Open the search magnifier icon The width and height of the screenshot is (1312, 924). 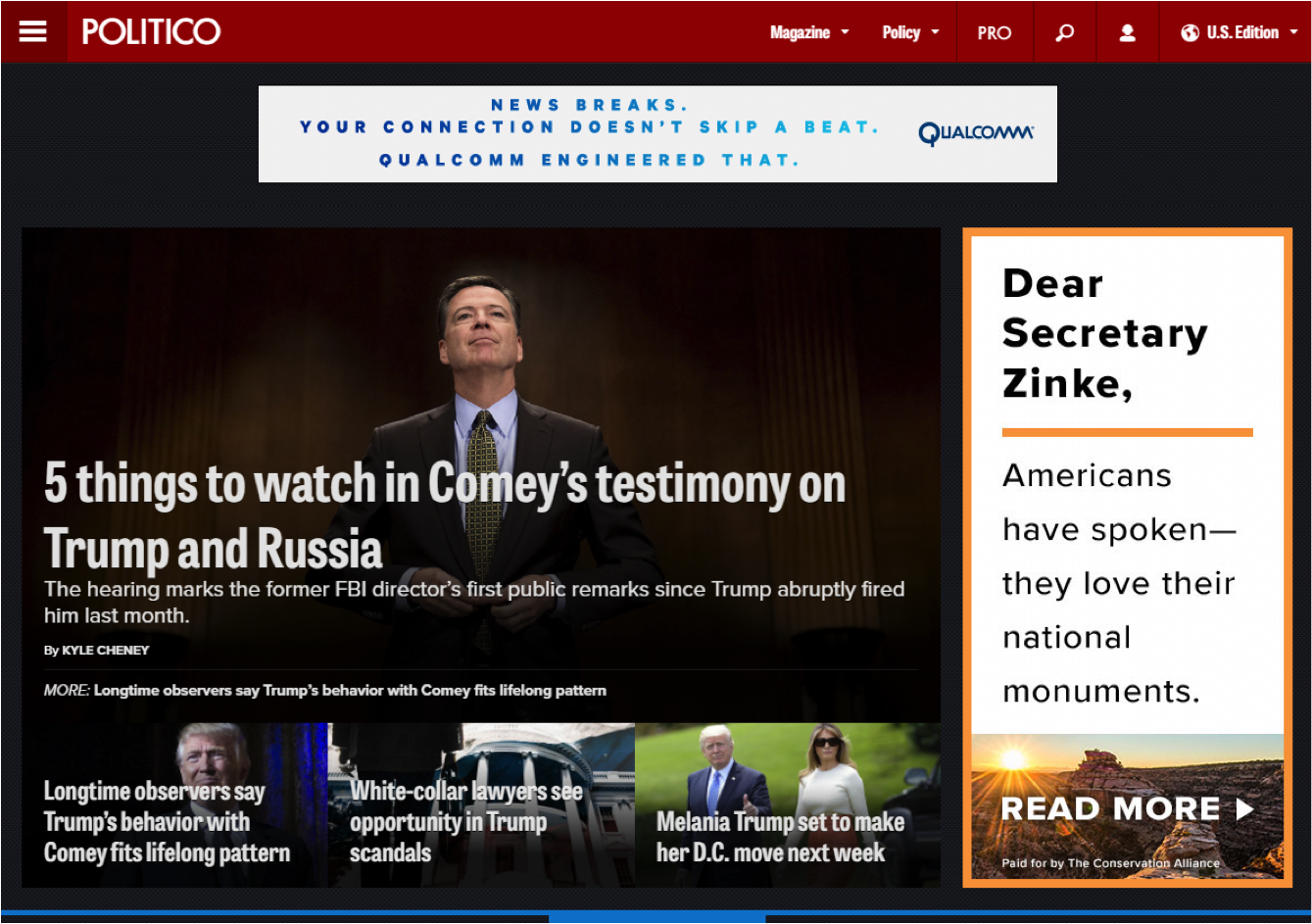click(1064, 32)
